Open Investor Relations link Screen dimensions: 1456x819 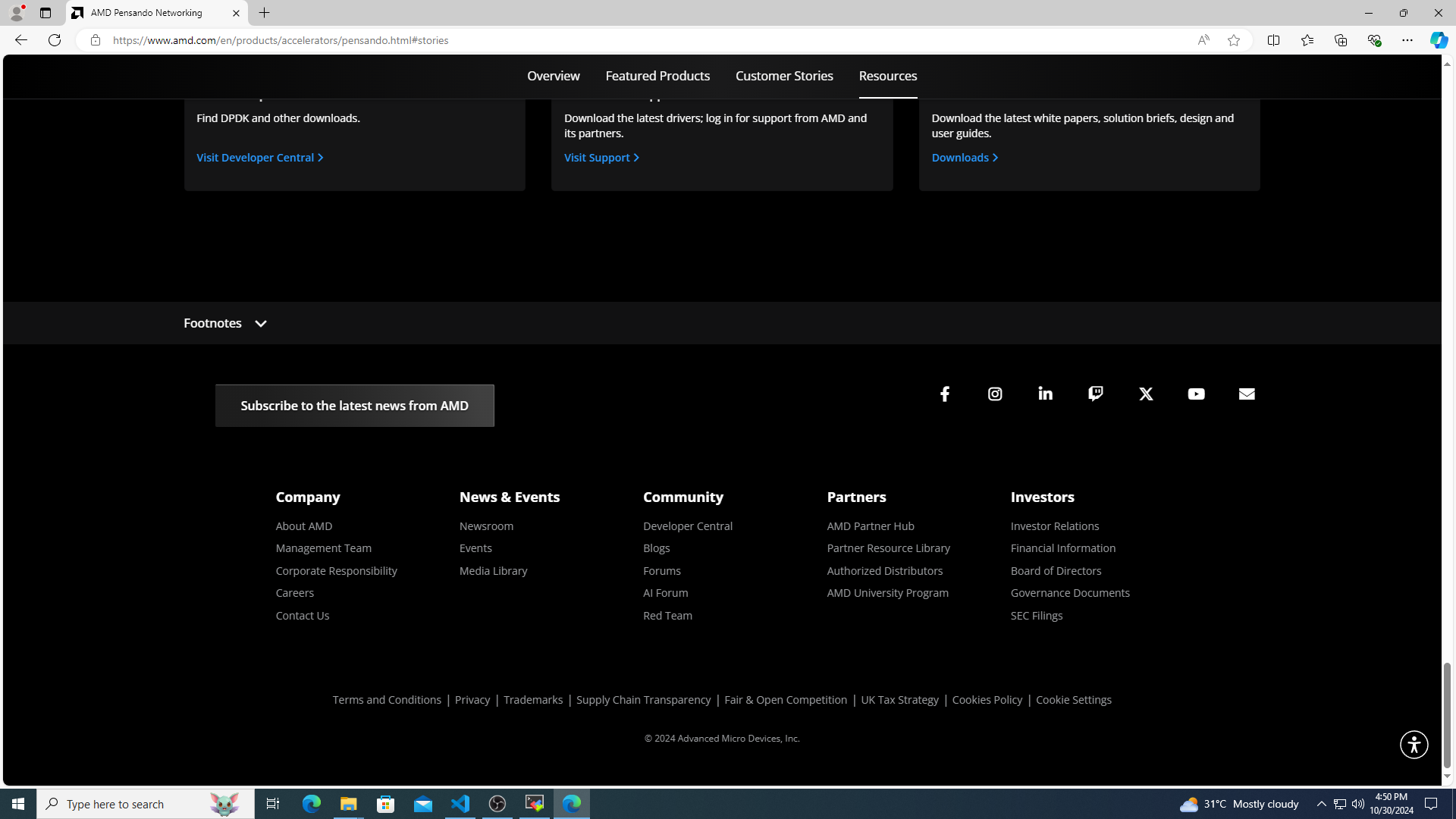pos(1055,526)
